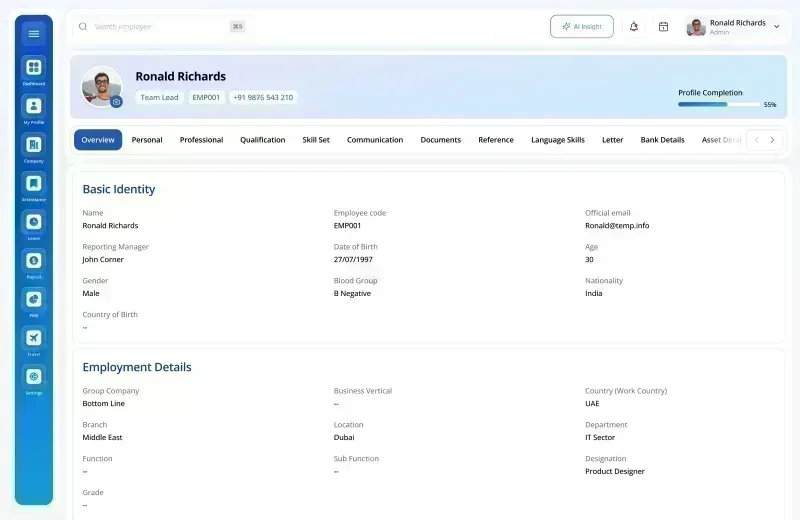Click the Male gender value
This screenshot has width=800, height=520.
[x=91, y=293]
